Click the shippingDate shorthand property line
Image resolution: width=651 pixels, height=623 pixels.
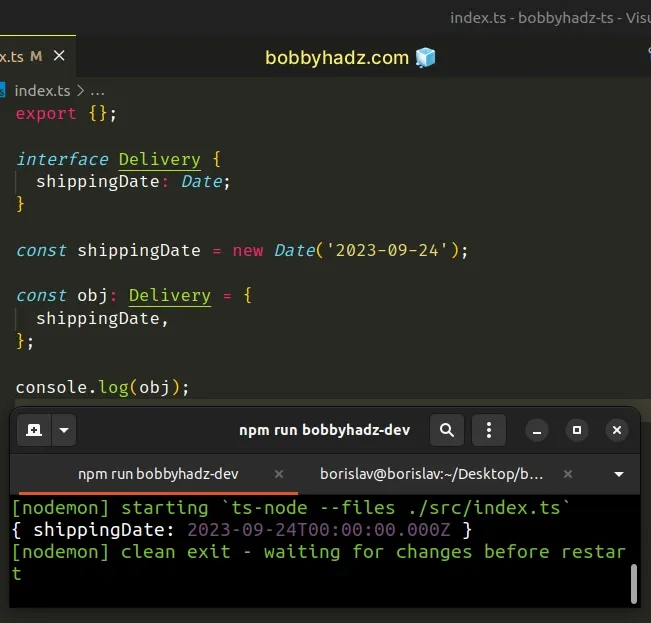click(x=102, y=319)
